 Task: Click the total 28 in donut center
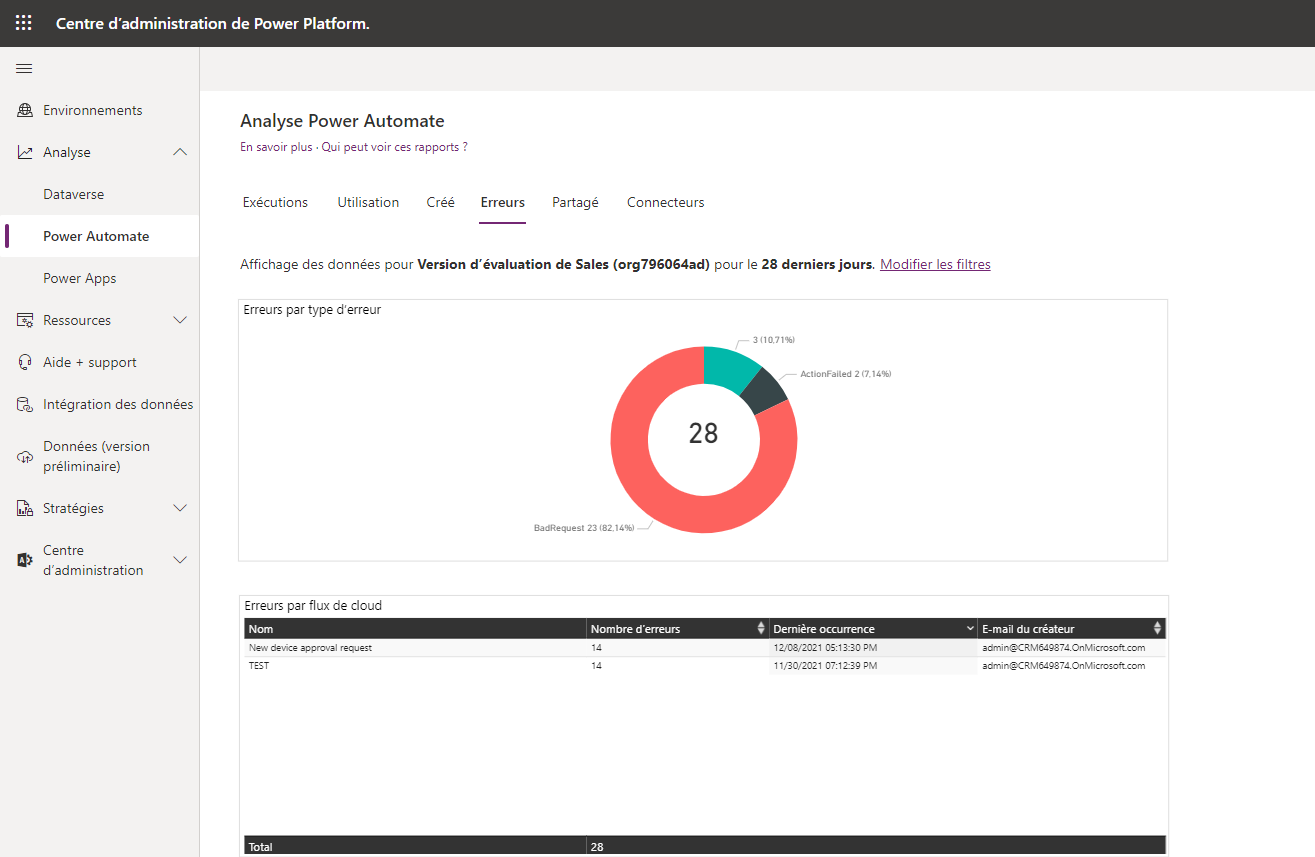point(703,433)
